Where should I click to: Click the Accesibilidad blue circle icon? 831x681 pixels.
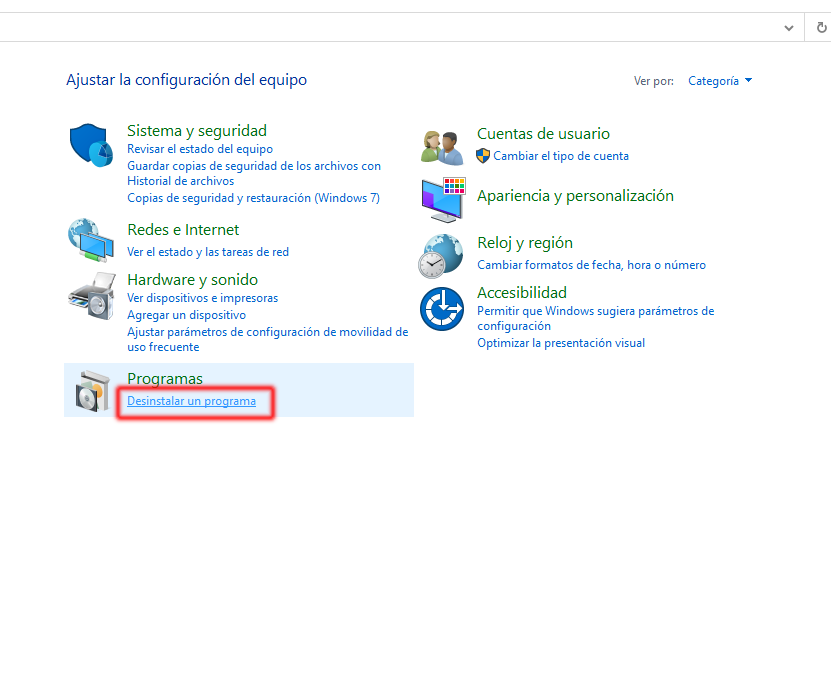point(442,309)
